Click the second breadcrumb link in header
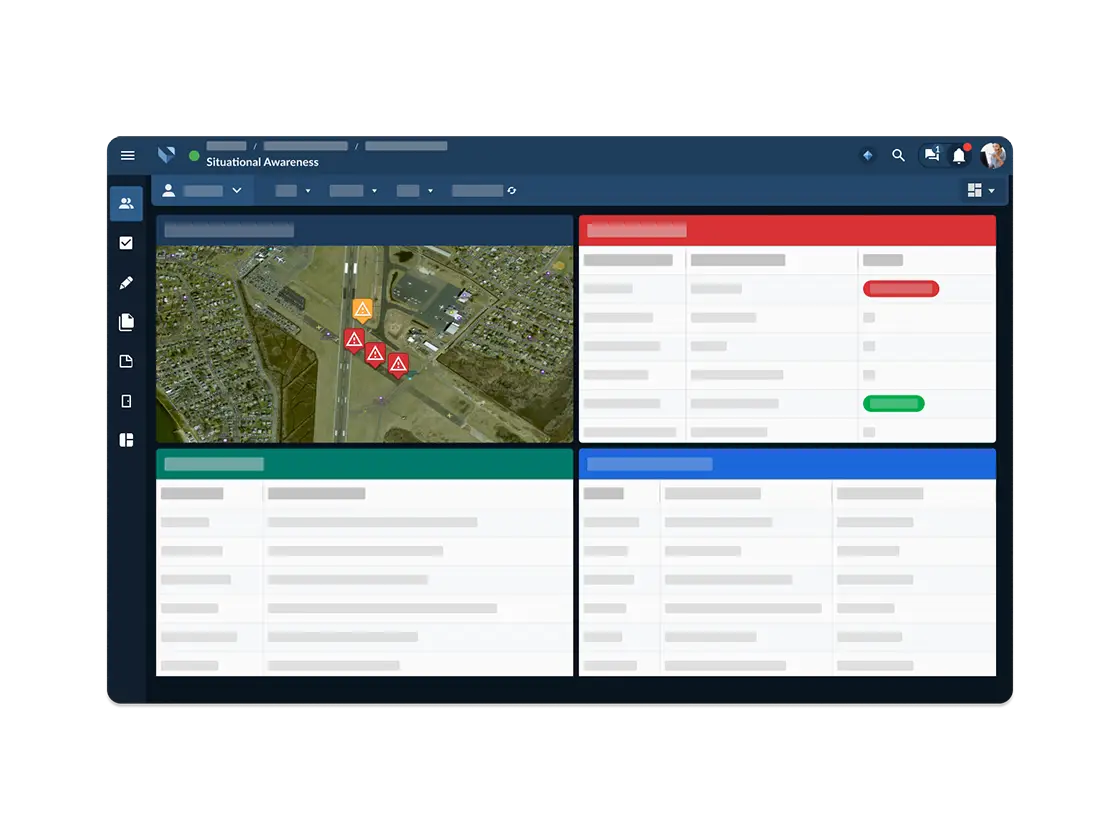The width and height of the screenshot is (1120, 840). tap(306, 146)
